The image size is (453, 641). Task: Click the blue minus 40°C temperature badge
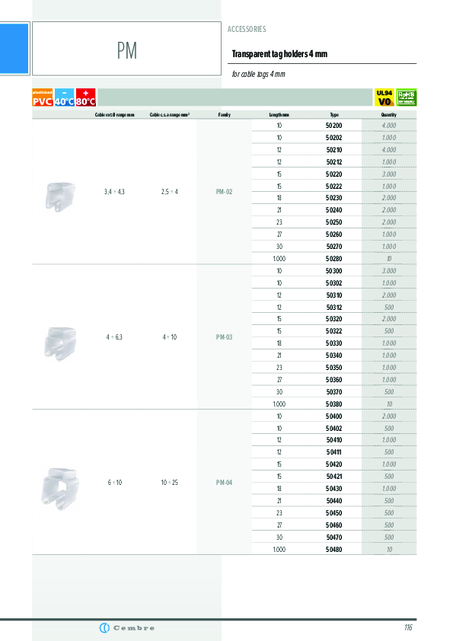[x=64, y=97]
